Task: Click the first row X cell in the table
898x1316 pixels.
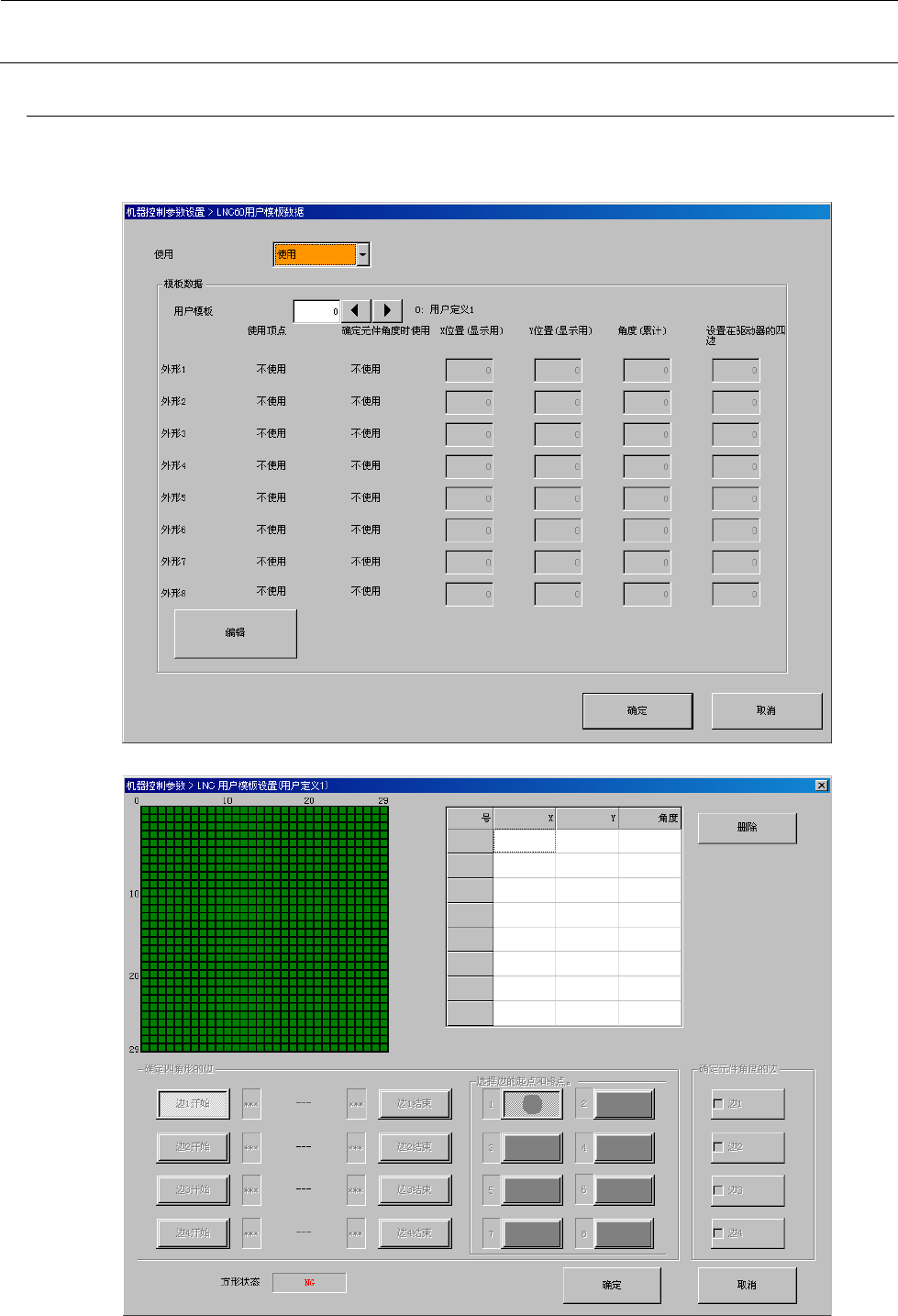Action: [524, 841]
